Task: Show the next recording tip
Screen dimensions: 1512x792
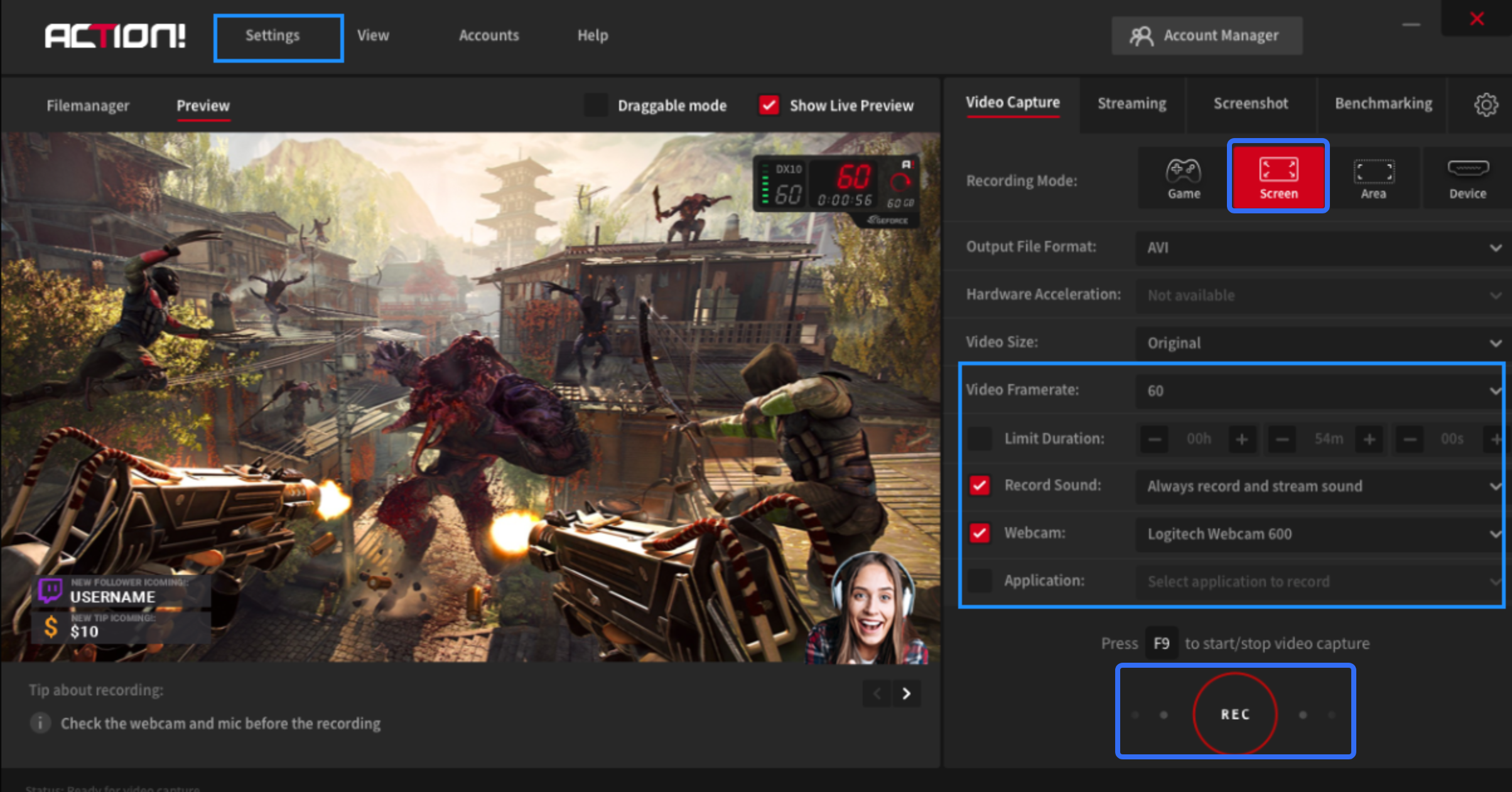Action: (906, 693)
